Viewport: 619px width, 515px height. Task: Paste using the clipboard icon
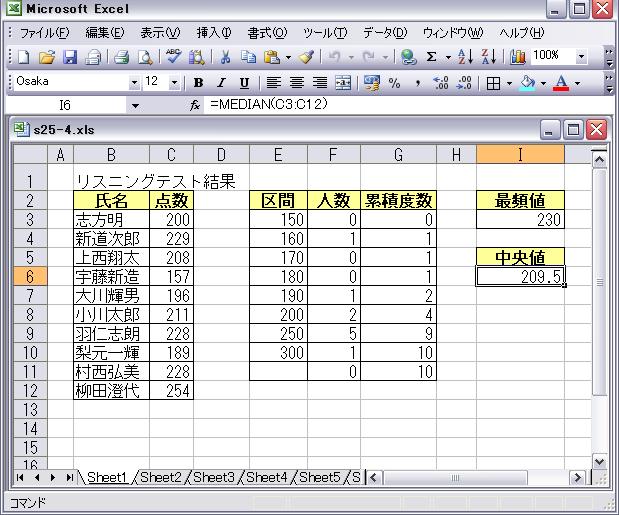(272, 58)
